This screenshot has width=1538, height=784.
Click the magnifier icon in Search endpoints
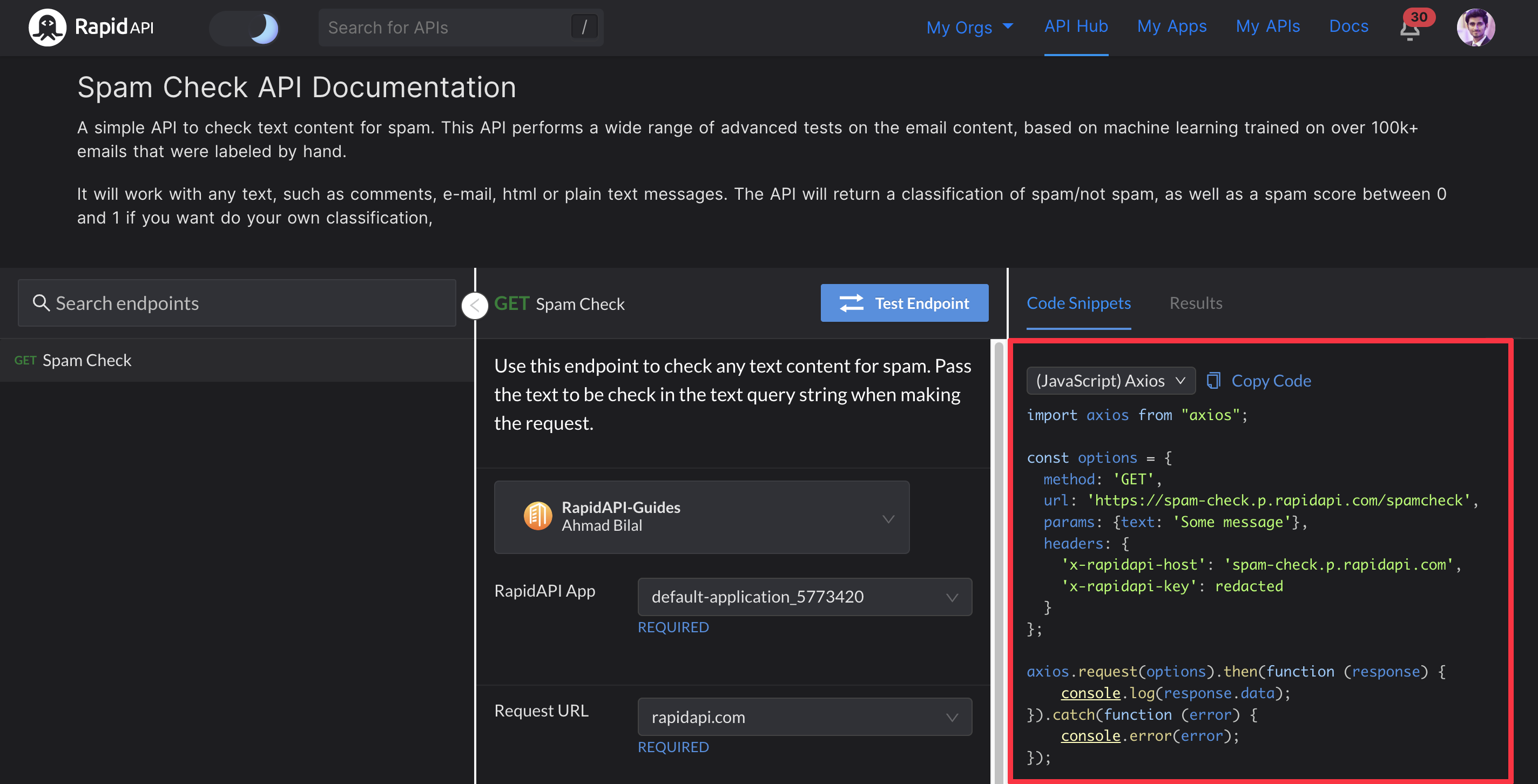41,303
